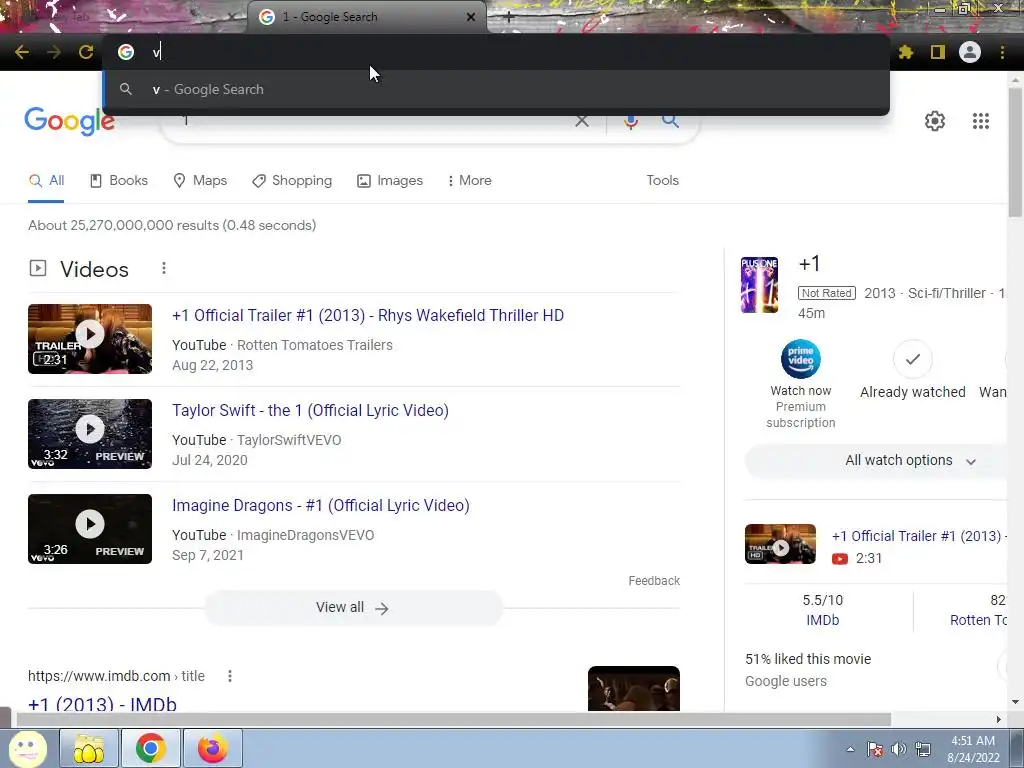Image resolution: width=1024 pixels, height=768 pixels.
Task: Click the Chrome taskbar icon
Action: (150, 748)
